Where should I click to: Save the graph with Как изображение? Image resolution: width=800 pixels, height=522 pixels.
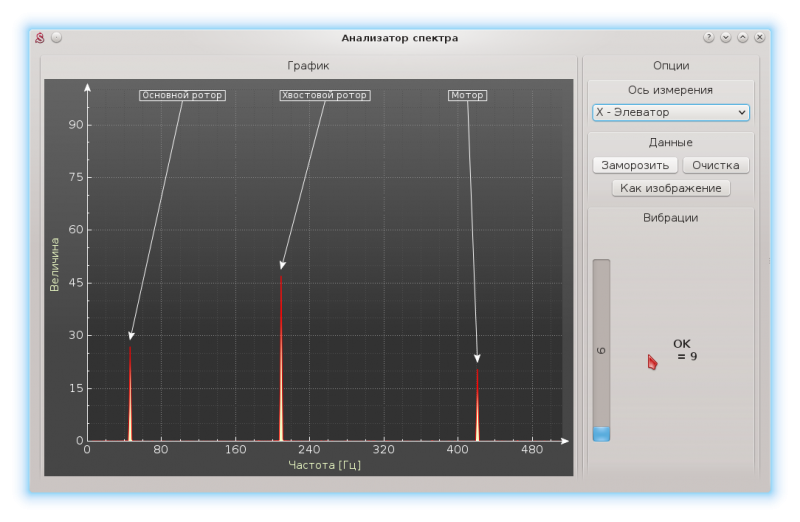pos(670,188)
